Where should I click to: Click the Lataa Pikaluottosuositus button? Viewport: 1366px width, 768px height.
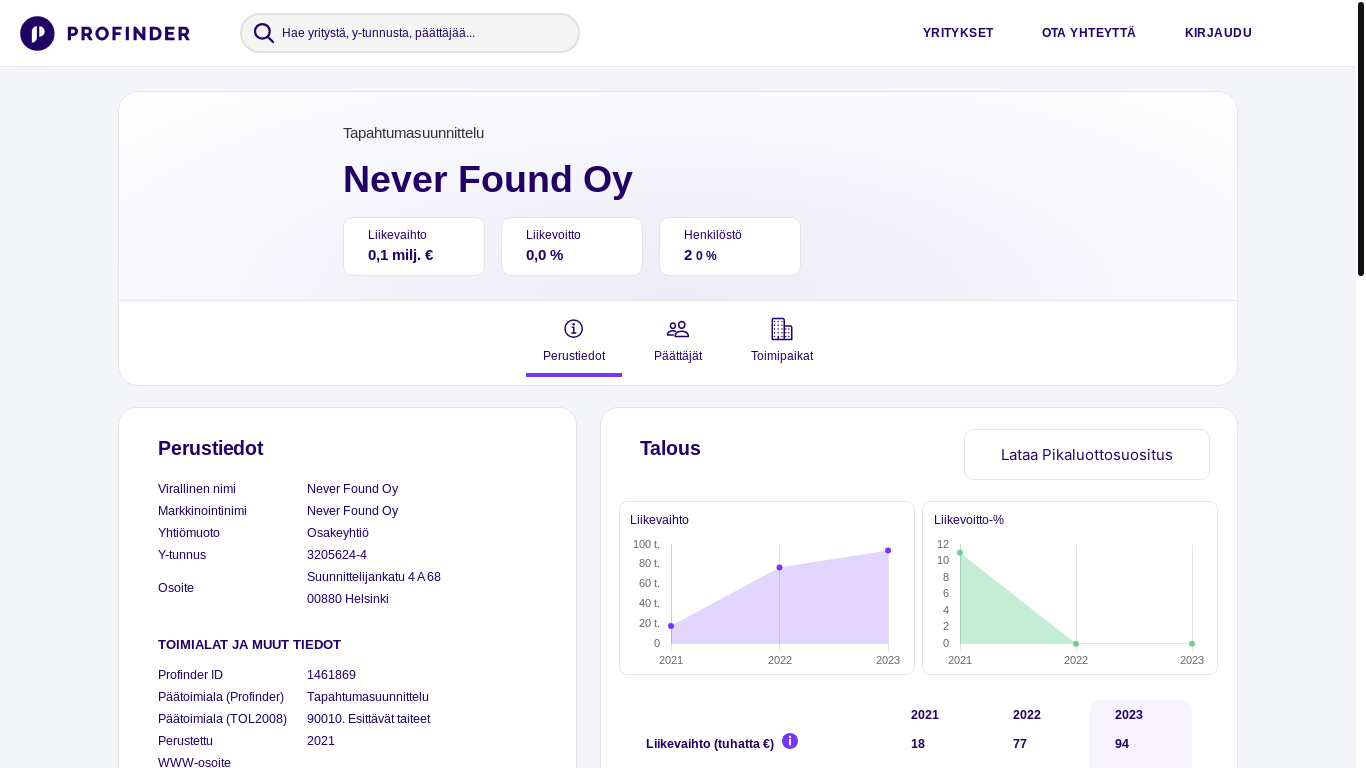pos(1087,455)
